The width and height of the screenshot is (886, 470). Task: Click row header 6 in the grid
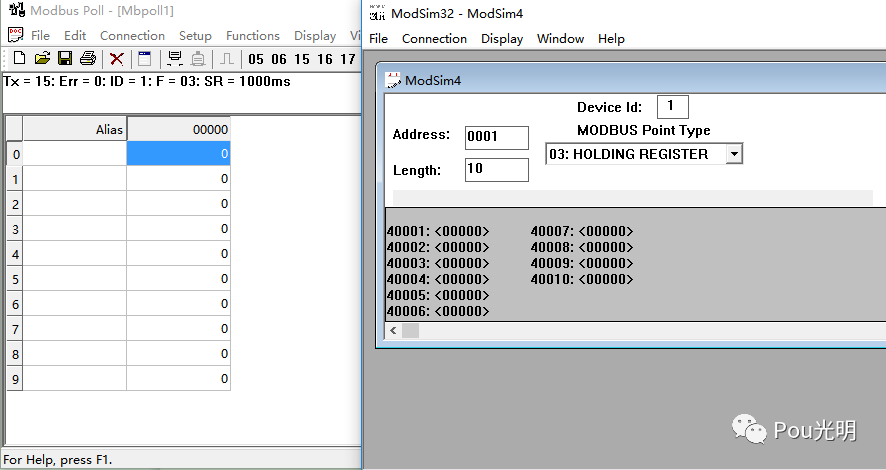15,304
